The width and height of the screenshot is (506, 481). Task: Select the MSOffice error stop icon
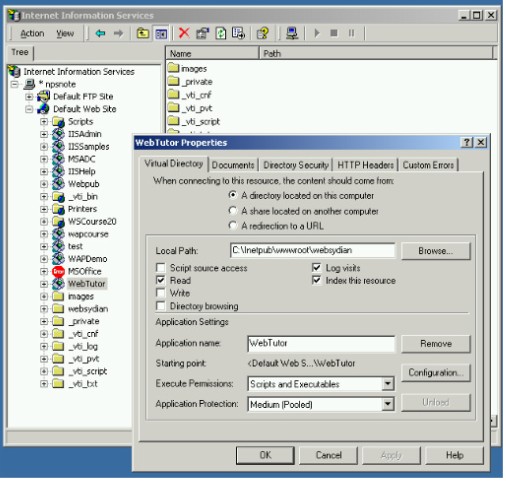[58, 272]
